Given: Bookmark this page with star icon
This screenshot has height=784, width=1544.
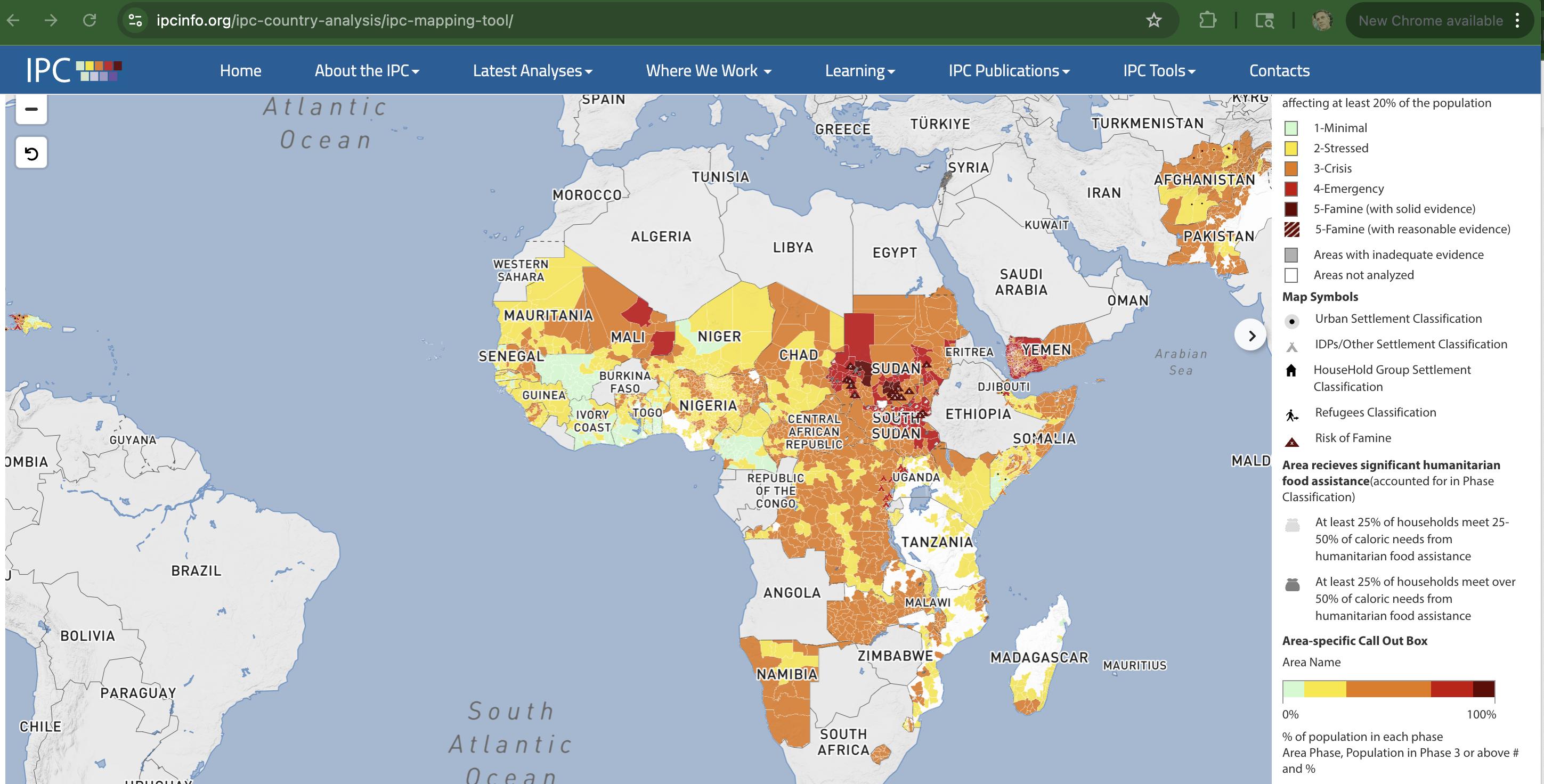Looking at the screenshot, I should click(1153, 20).
